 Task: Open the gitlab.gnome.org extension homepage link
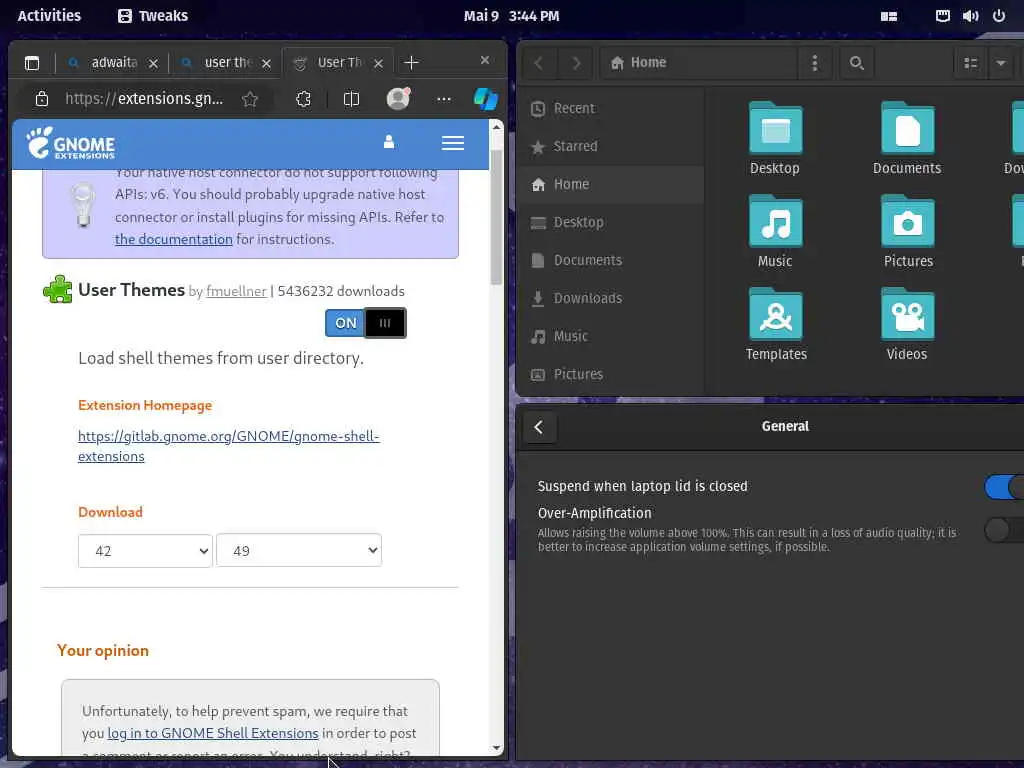coord(229,446)
